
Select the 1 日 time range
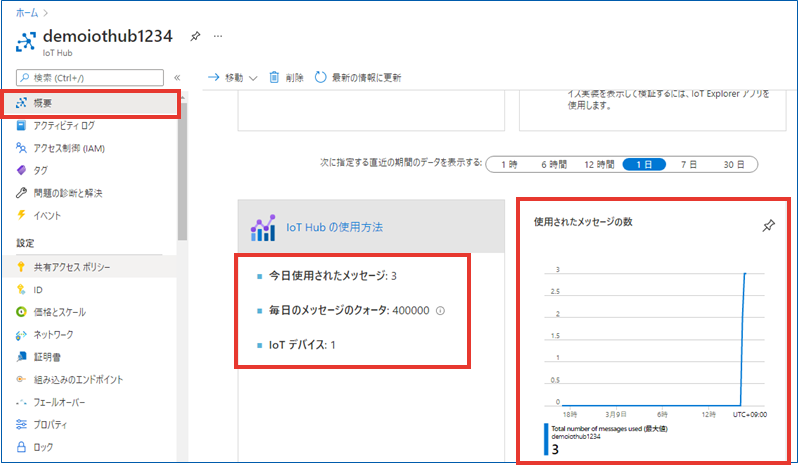[644, 164]
